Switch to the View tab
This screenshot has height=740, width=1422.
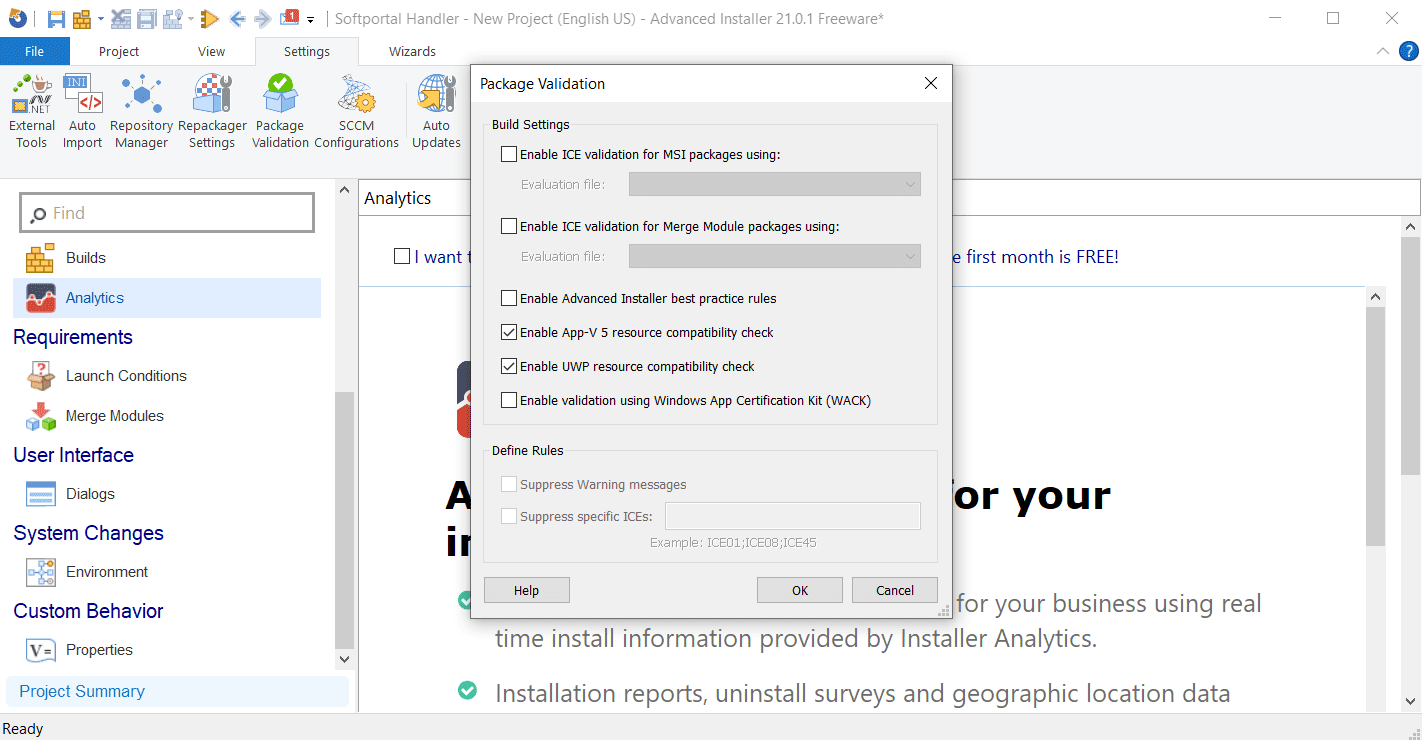click(x=212, y=51)
